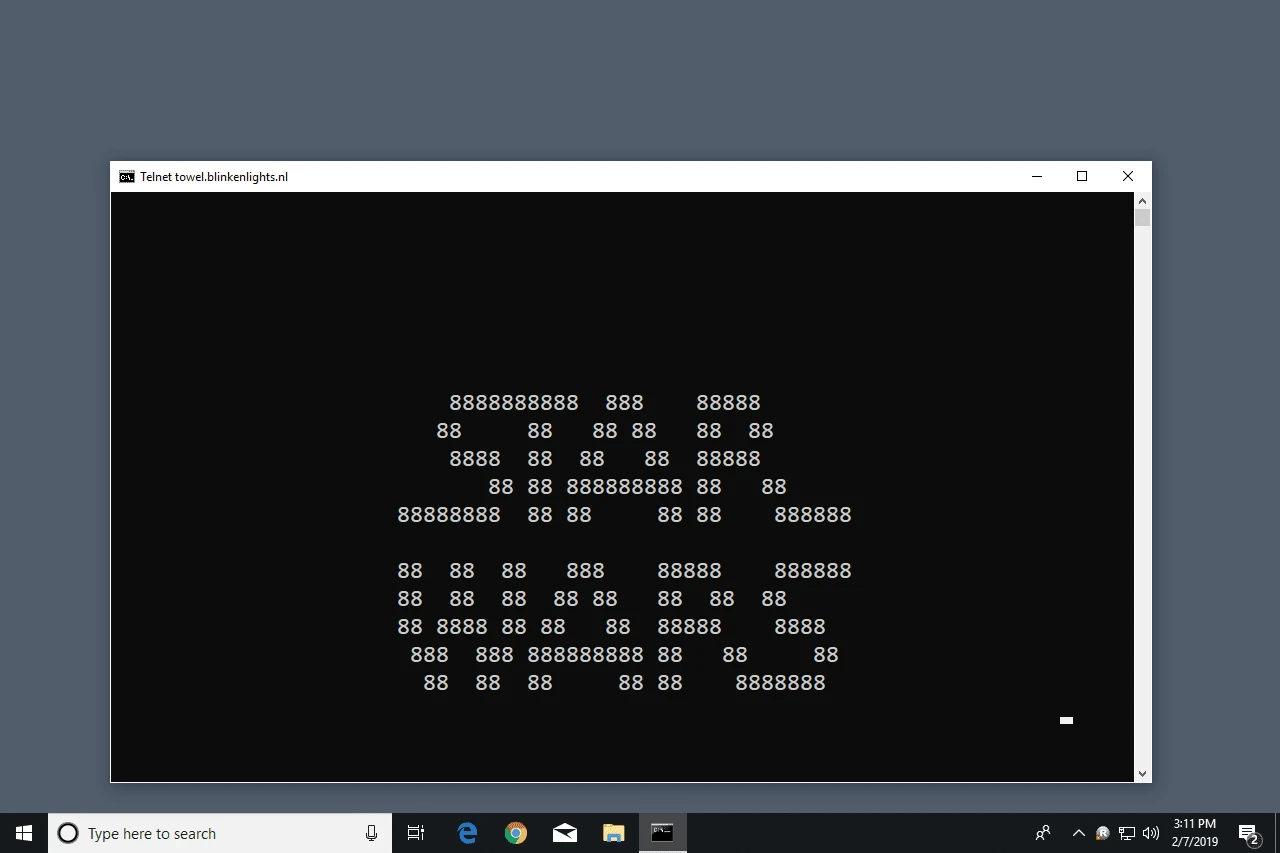Show hidden system tray icons
1280x853 pixels.
[x=1078, y=833]
